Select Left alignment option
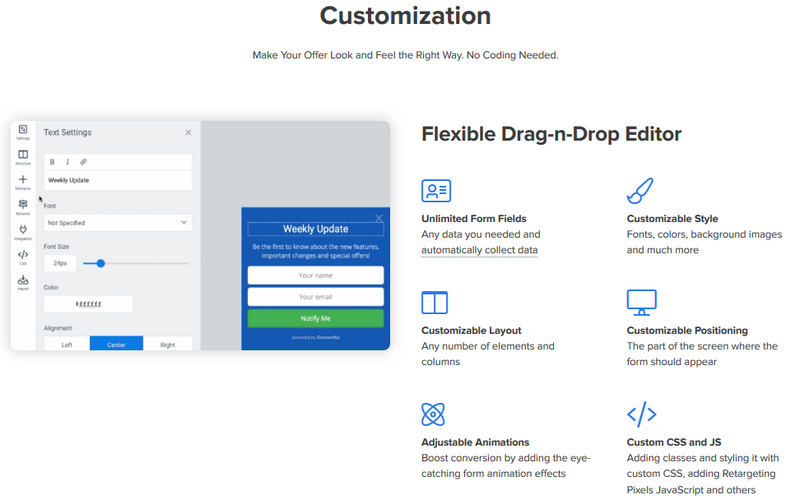Screen dimensions: 800x500 (x=67, y=344)
